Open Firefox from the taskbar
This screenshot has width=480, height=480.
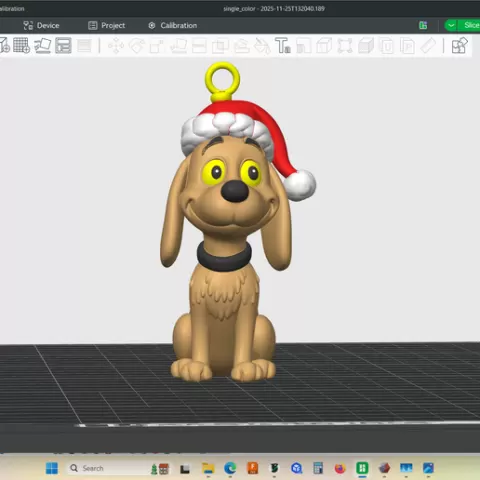[340, 468]
